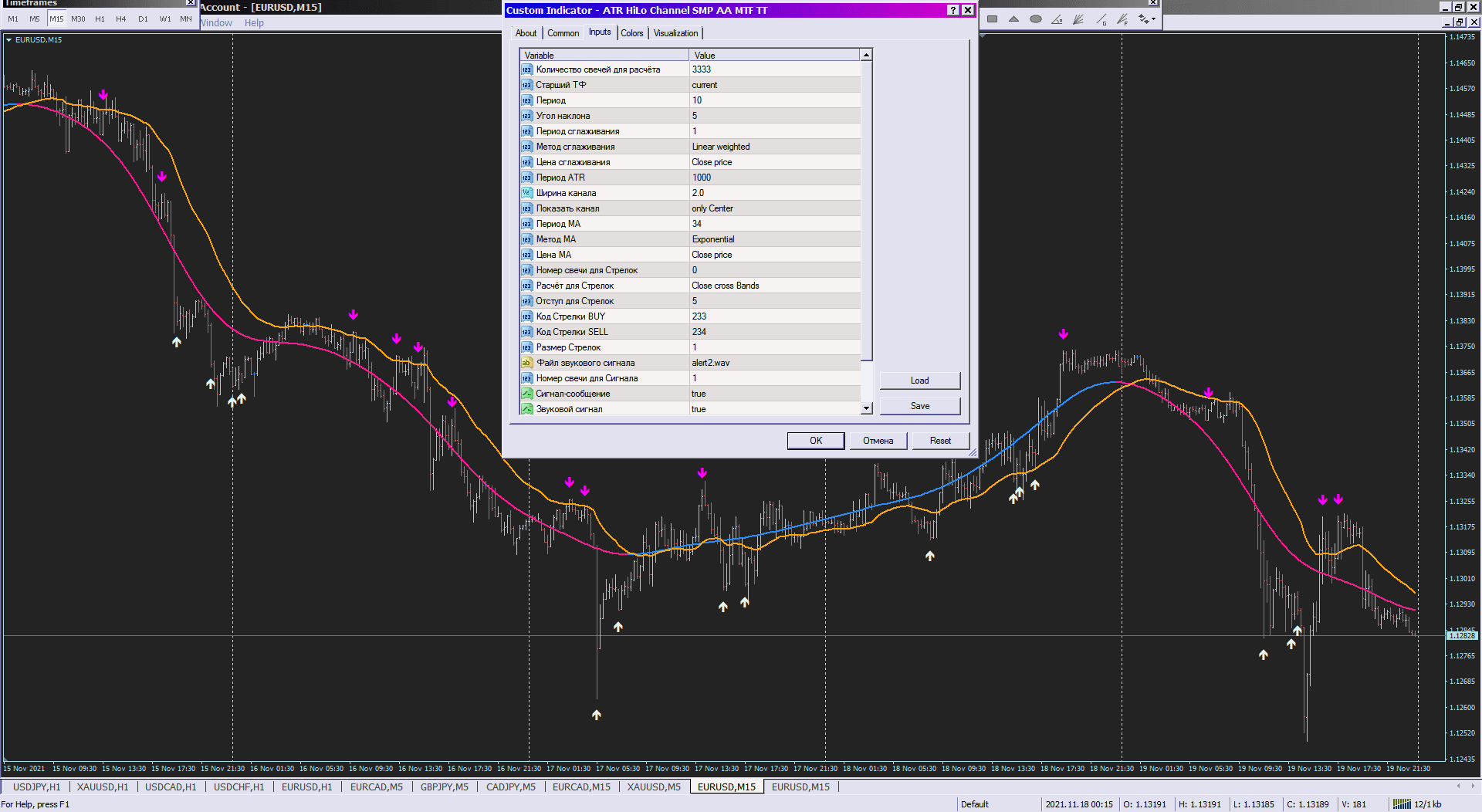Viewport: 1482px width, 812px height.
Task: Choose the Gann Fan tool
Action: pos(1078,19)
